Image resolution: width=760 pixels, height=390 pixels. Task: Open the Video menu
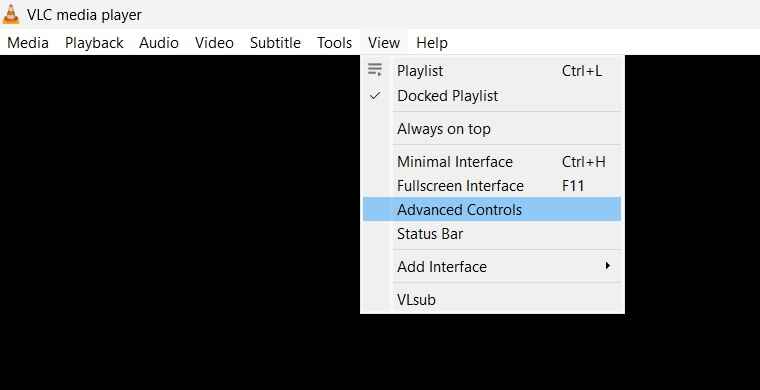point(214,43)
